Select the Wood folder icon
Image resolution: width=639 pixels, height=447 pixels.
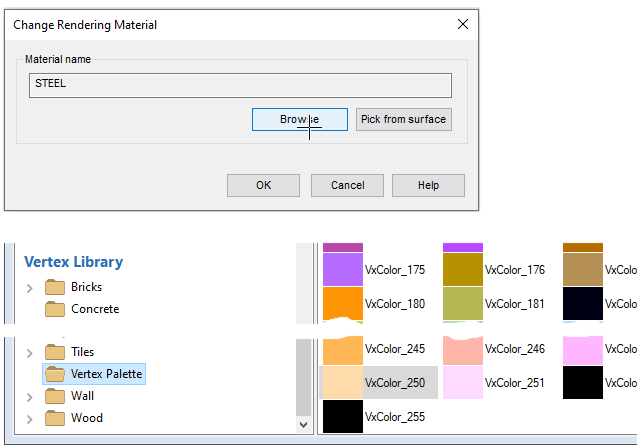pos(54,418)
